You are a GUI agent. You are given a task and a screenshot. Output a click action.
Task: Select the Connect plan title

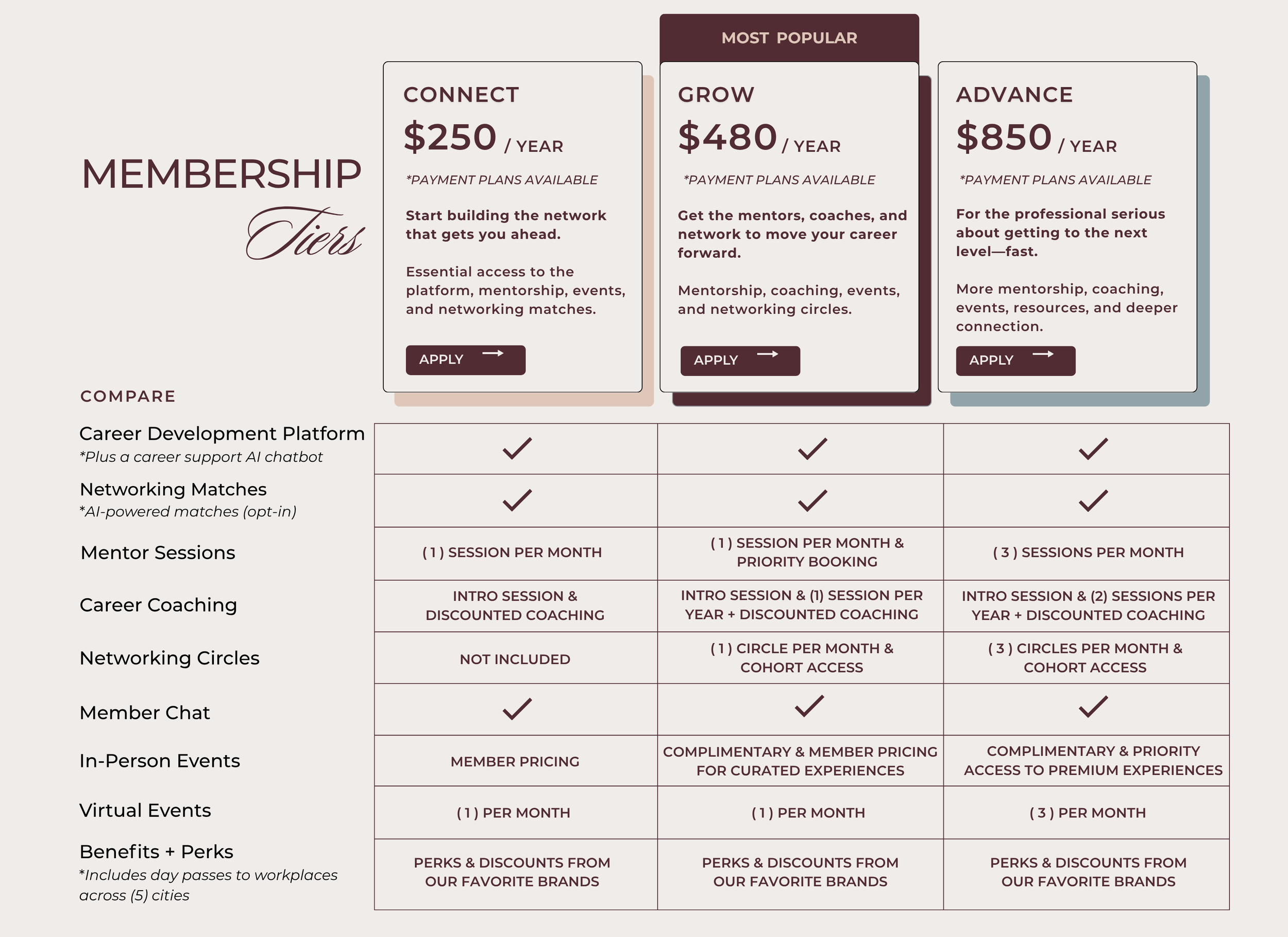click(461, 95)
